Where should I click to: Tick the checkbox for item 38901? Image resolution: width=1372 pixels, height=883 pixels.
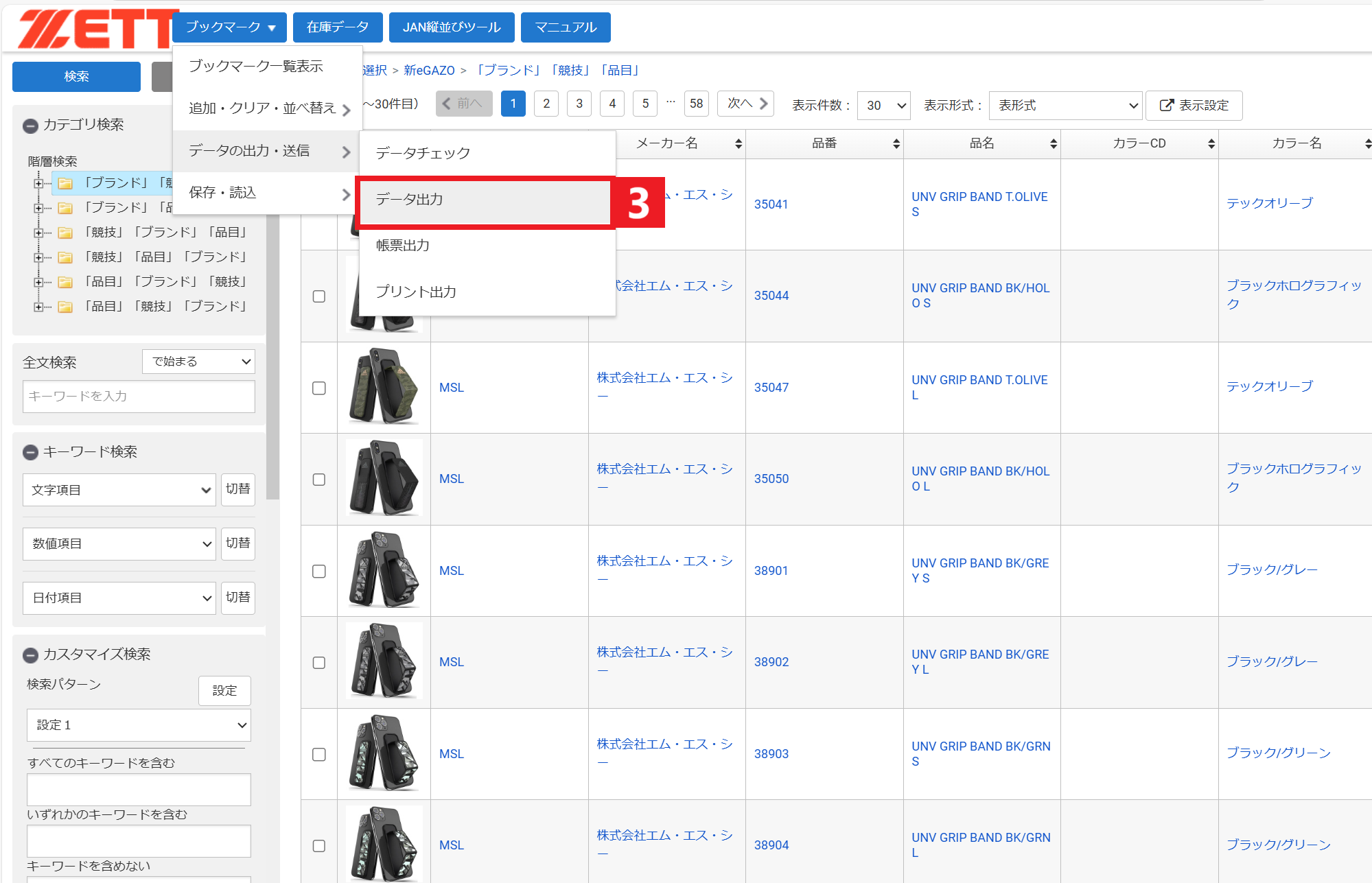tap(319, 572)
